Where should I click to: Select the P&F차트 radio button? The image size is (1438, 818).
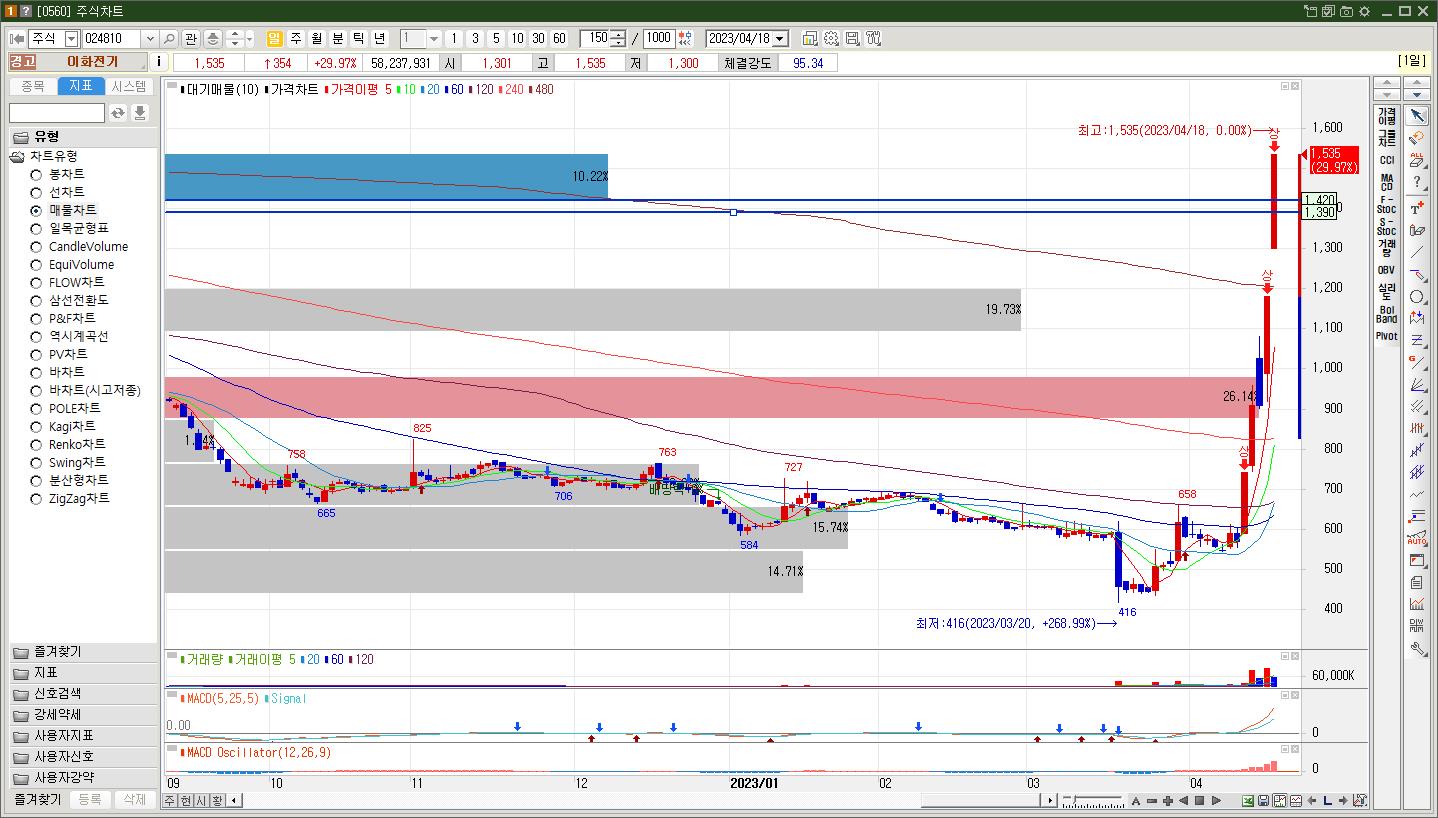click(x=36, y=318)
